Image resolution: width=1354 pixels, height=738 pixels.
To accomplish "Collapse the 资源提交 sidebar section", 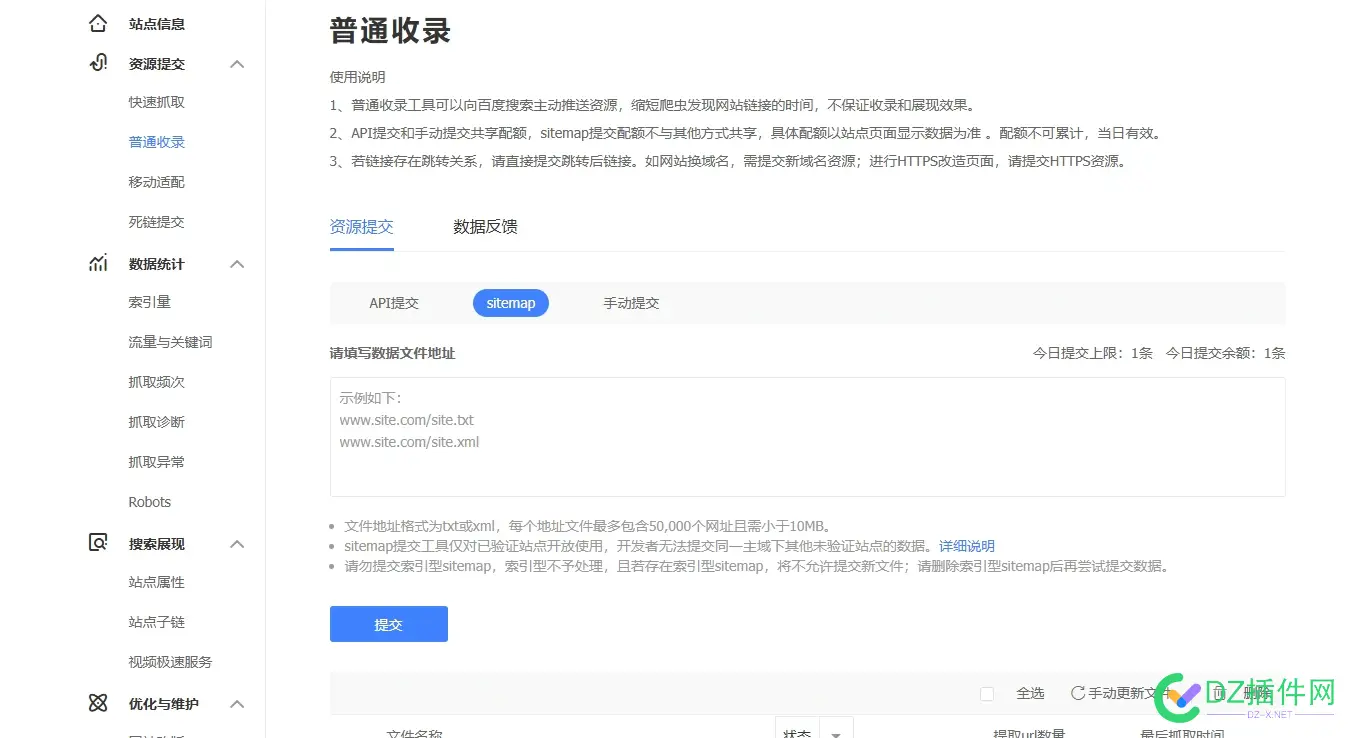I will click(237, 63).
